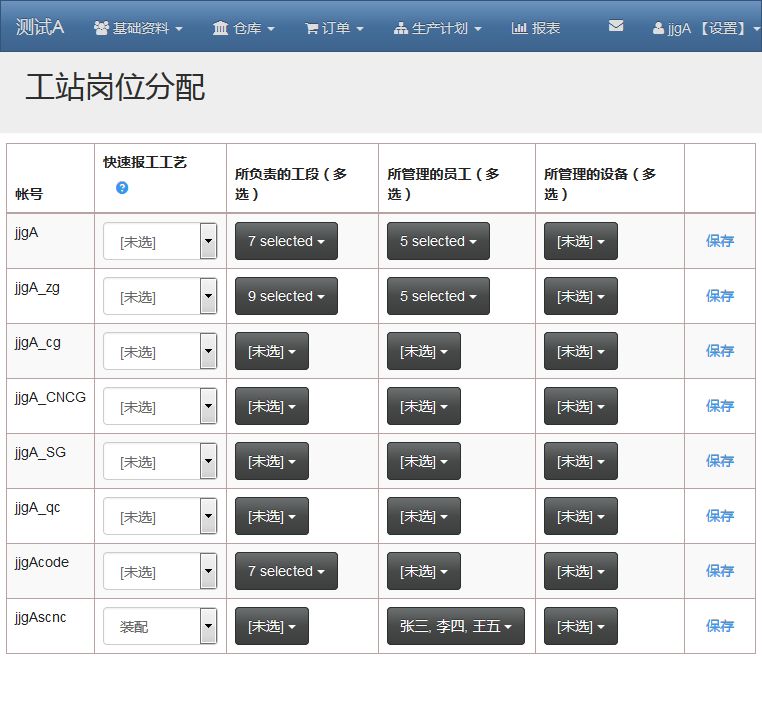This screenshot has height=714, width=762.
Task: Click the 测试A brand logo
Action: point(40,27)
